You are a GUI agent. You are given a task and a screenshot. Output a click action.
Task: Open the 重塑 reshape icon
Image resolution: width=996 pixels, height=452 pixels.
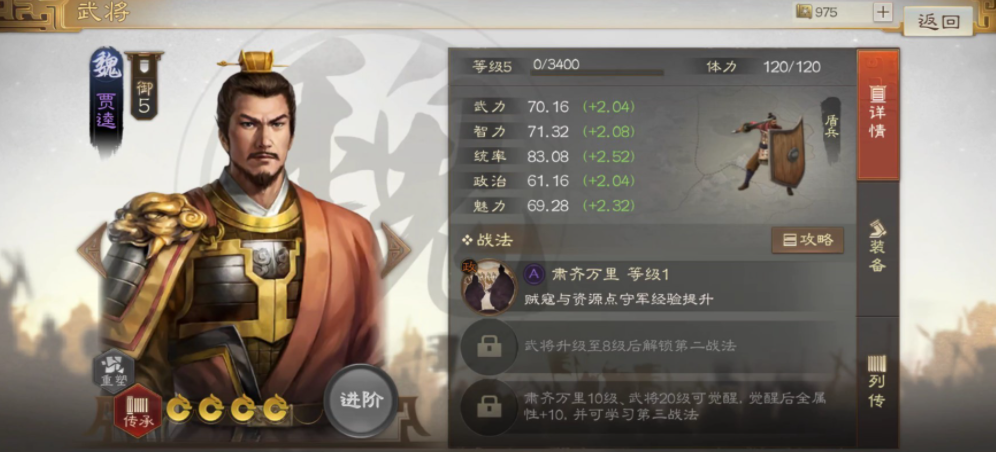[x=114, y=371]
